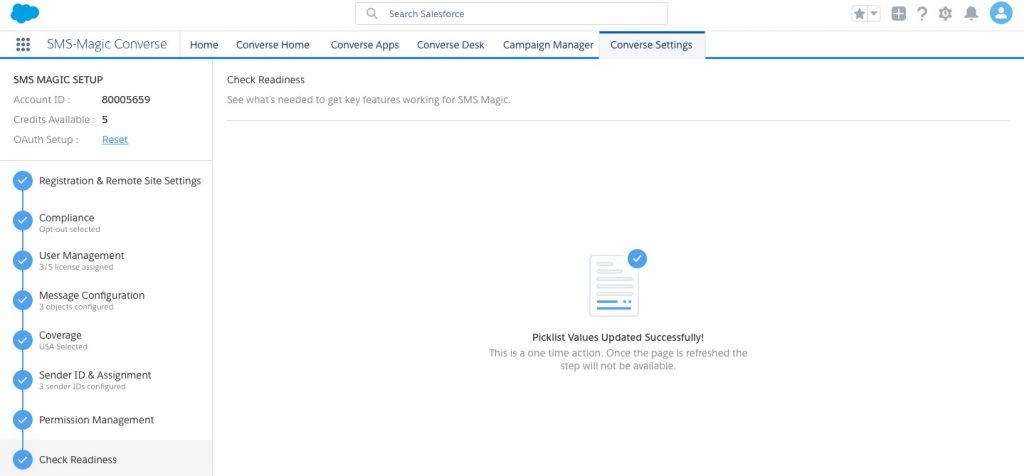Viewport: 1024px width, 476px height.
Task: Switch to the Home tab
Action: click(204, 45)
